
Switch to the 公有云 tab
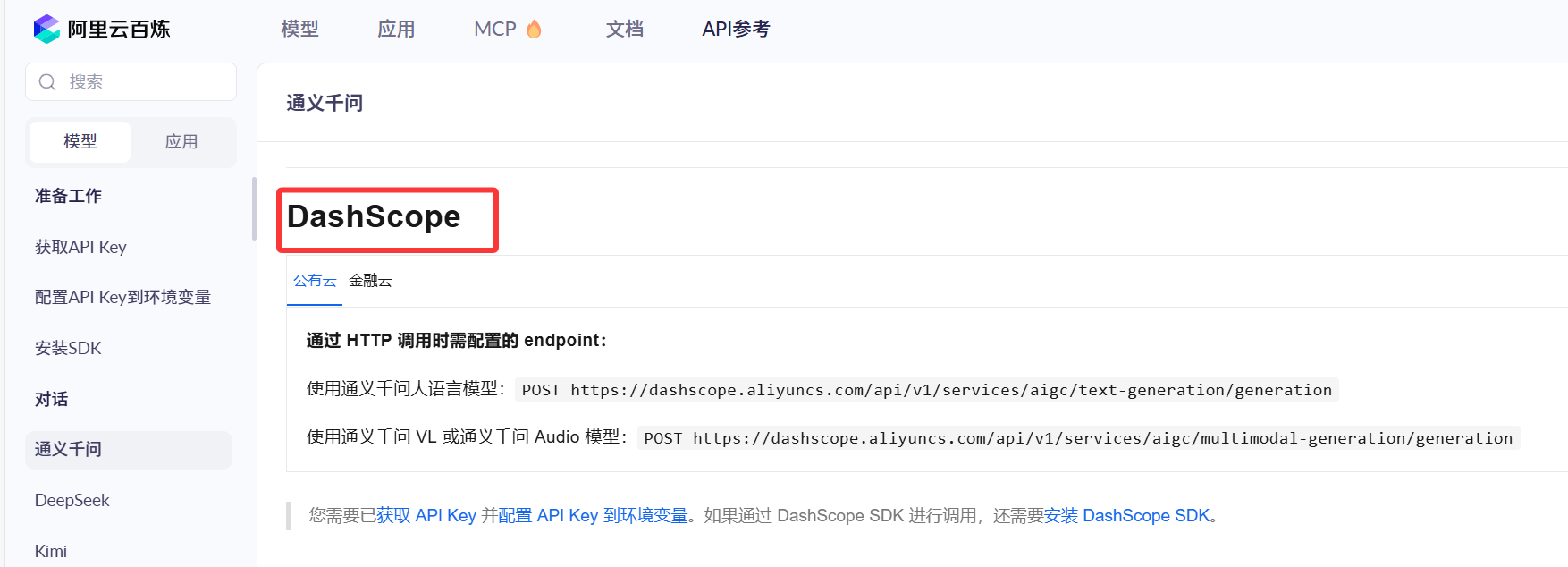[x=315, y=281]
